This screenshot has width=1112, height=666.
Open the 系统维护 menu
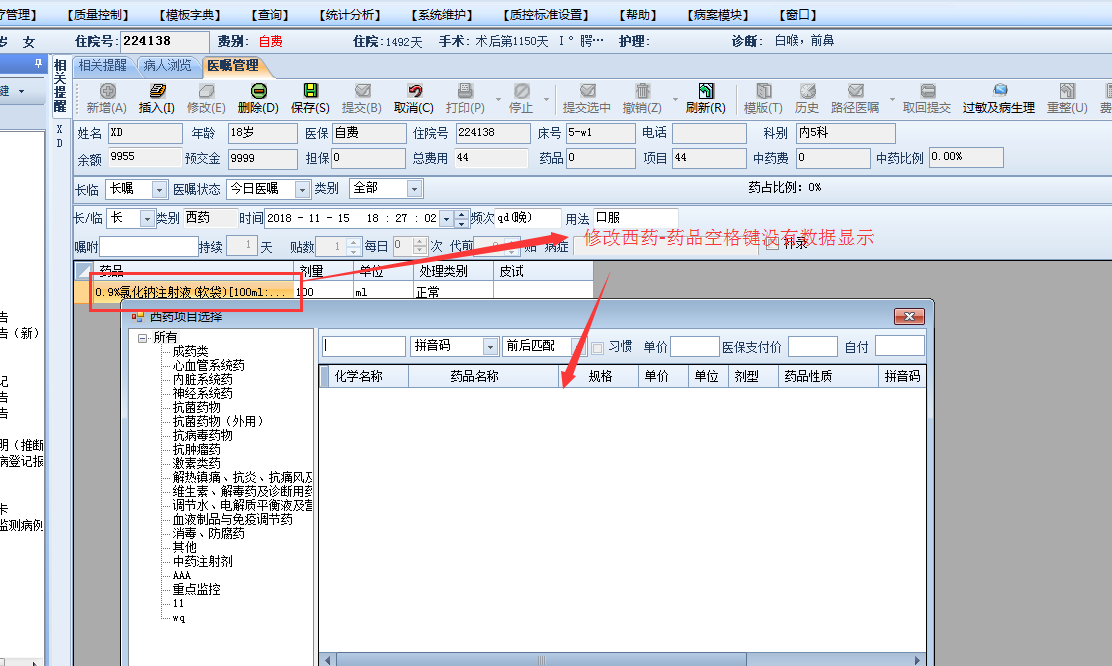(441, 14)
